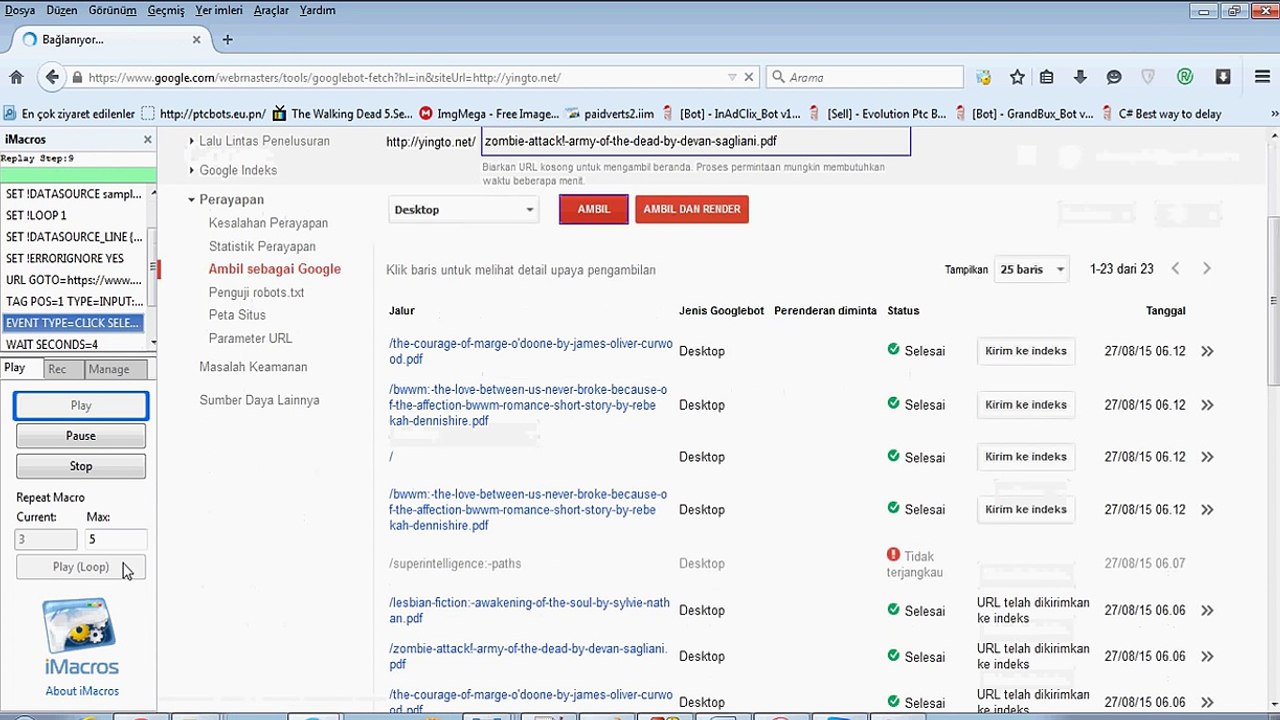Bookmark this page with the star icon
The width and height of the screenshot is (1280, 720).
click(x=1017, y=77)
